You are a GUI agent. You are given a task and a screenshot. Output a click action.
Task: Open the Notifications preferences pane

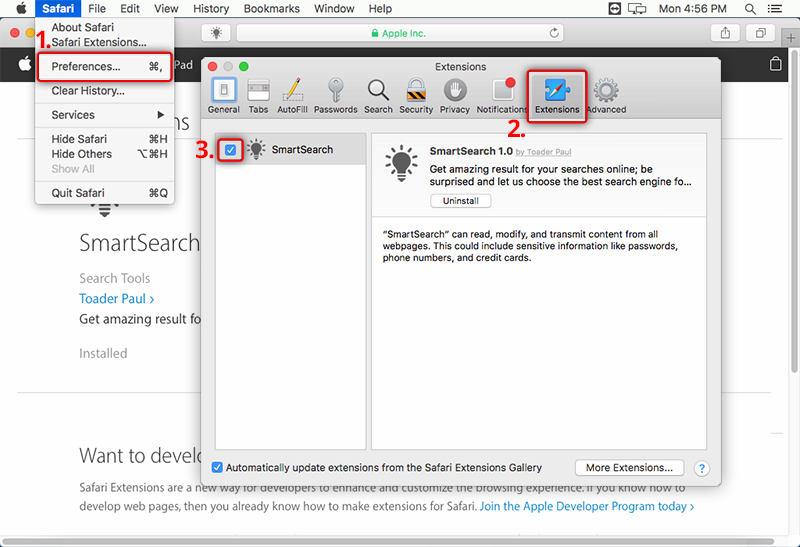click(502, 96)
